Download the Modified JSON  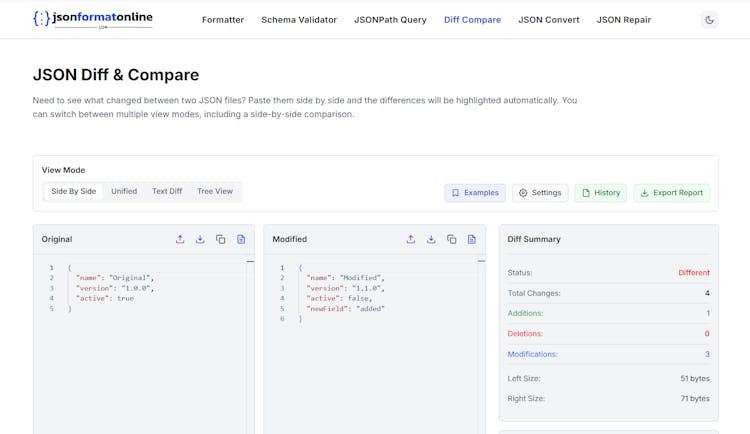[431, 240]
